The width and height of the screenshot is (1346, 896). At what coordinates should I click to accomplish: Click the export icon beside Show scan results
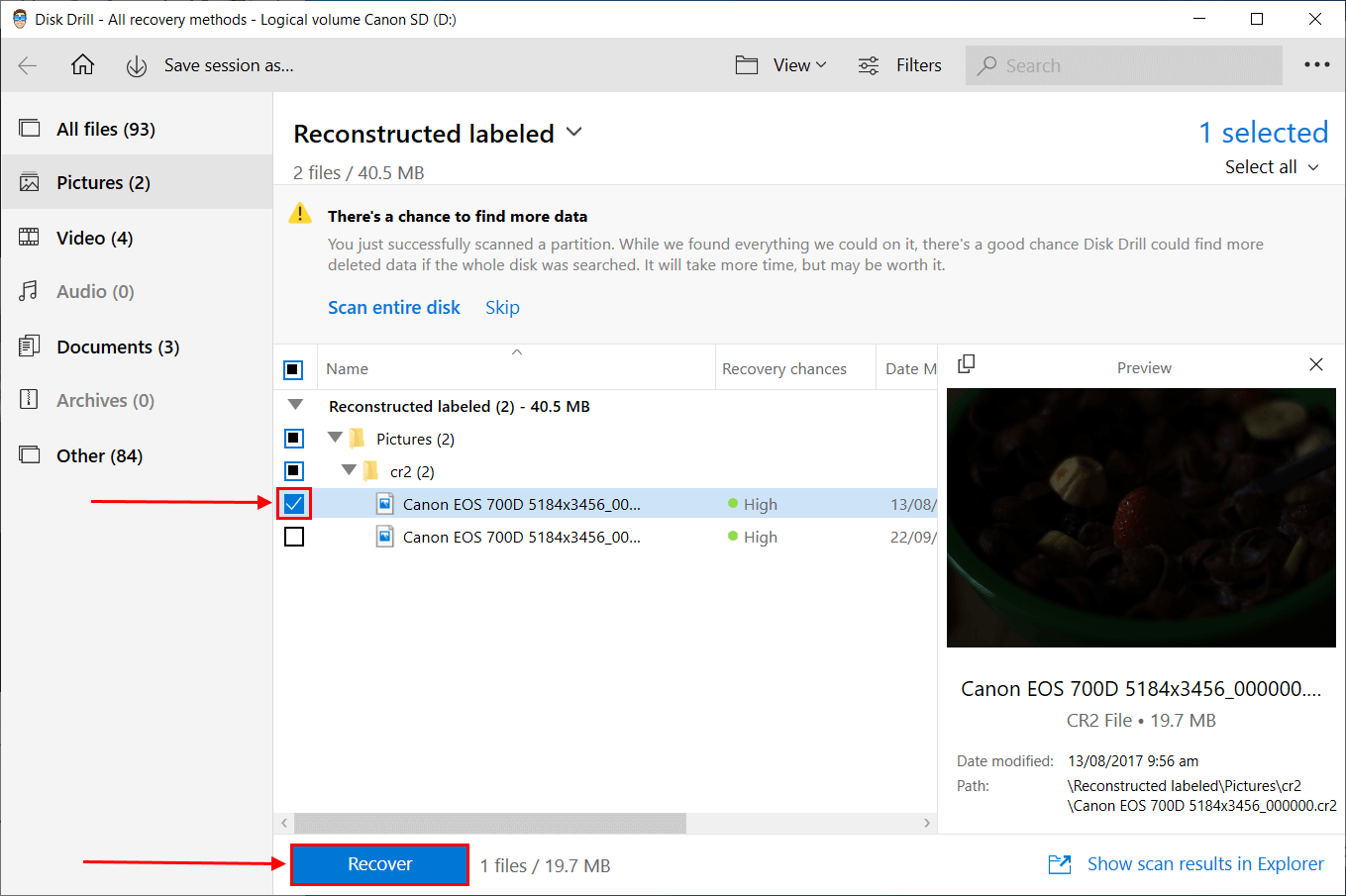click(x=1060, y=864)
